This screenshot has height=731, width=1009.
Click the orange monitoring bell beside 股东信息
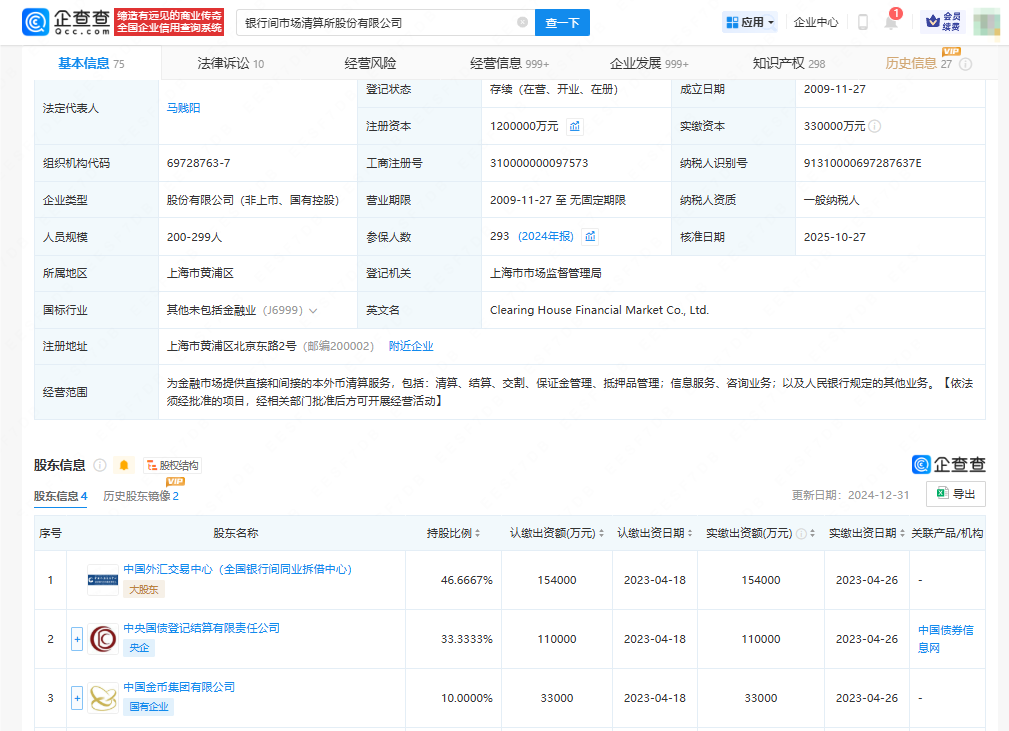point(122,464)
